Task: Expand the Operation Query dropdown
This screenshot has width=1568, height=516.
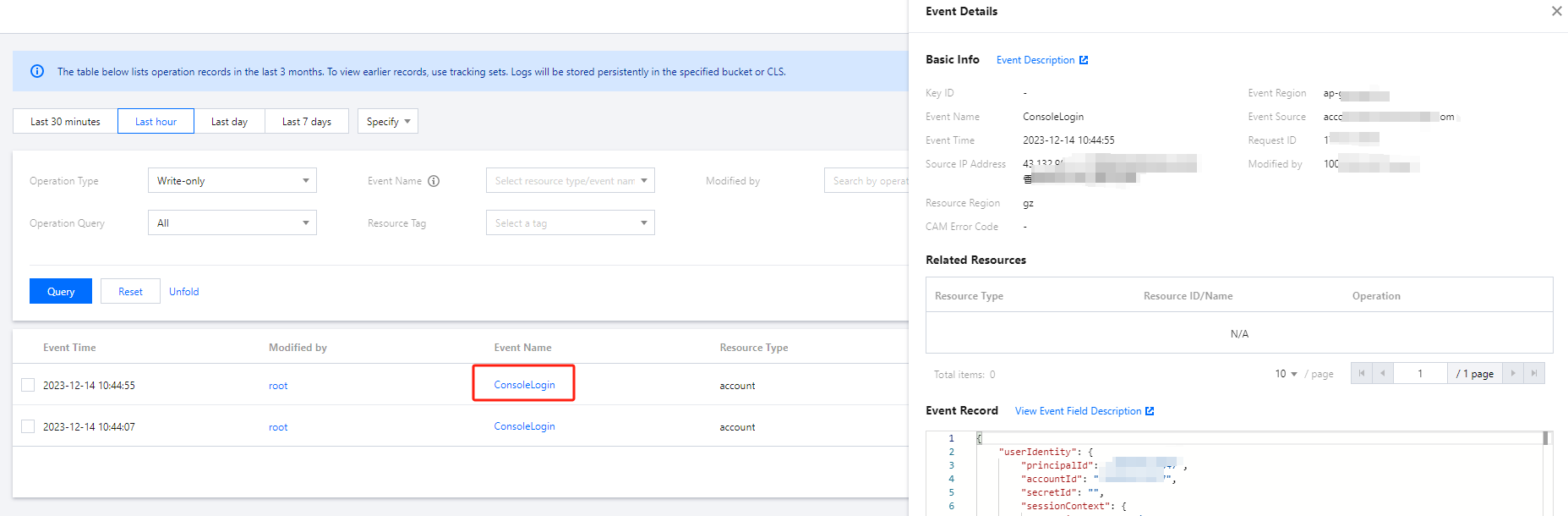Action: point(232,222)
